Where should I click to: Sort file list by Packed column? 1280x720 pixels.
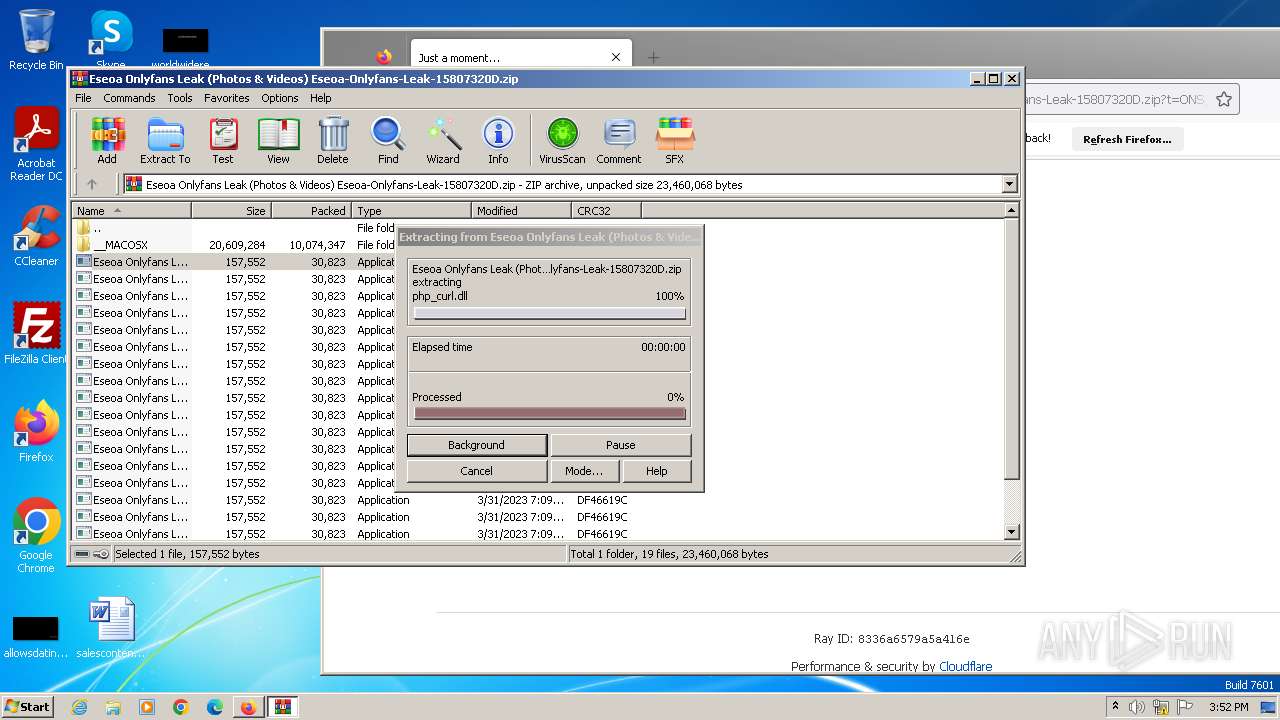coord(311,211)
